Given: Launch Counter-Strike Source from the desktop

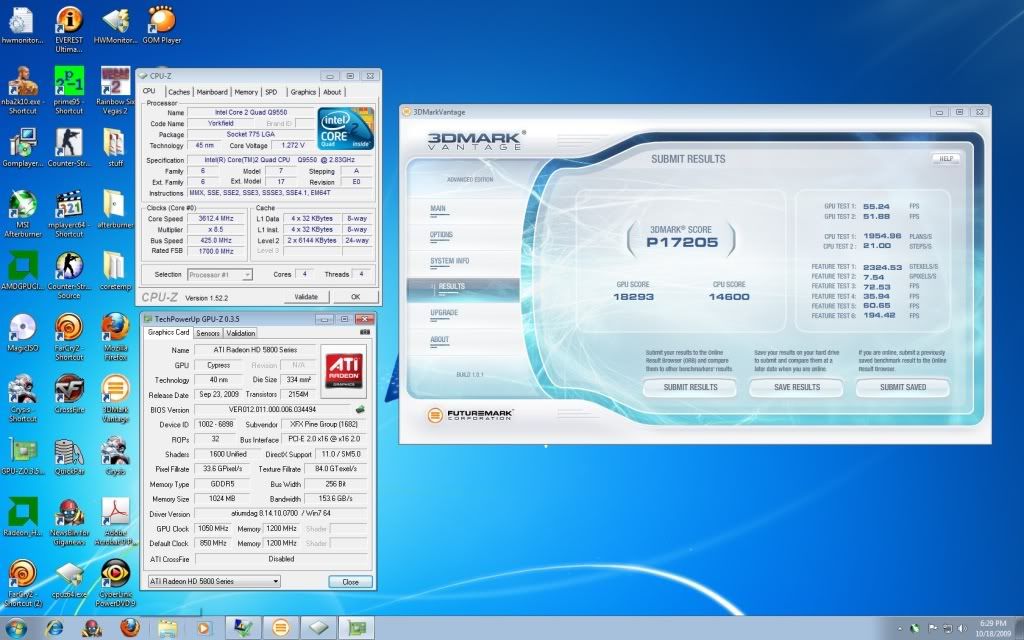Looking at the screenshot, I should pyautogui.click(x=69, y=275).
